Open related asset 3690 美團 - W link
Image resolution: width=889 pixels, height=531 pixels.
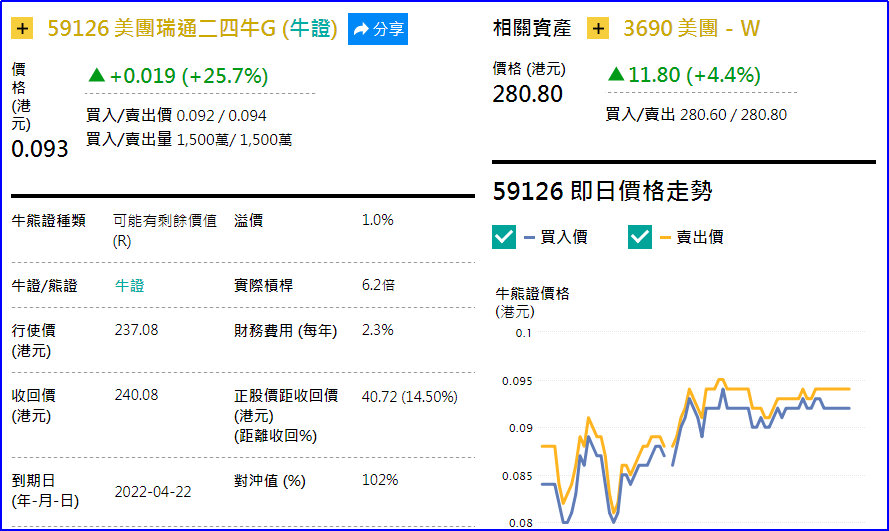coord(691,28)
